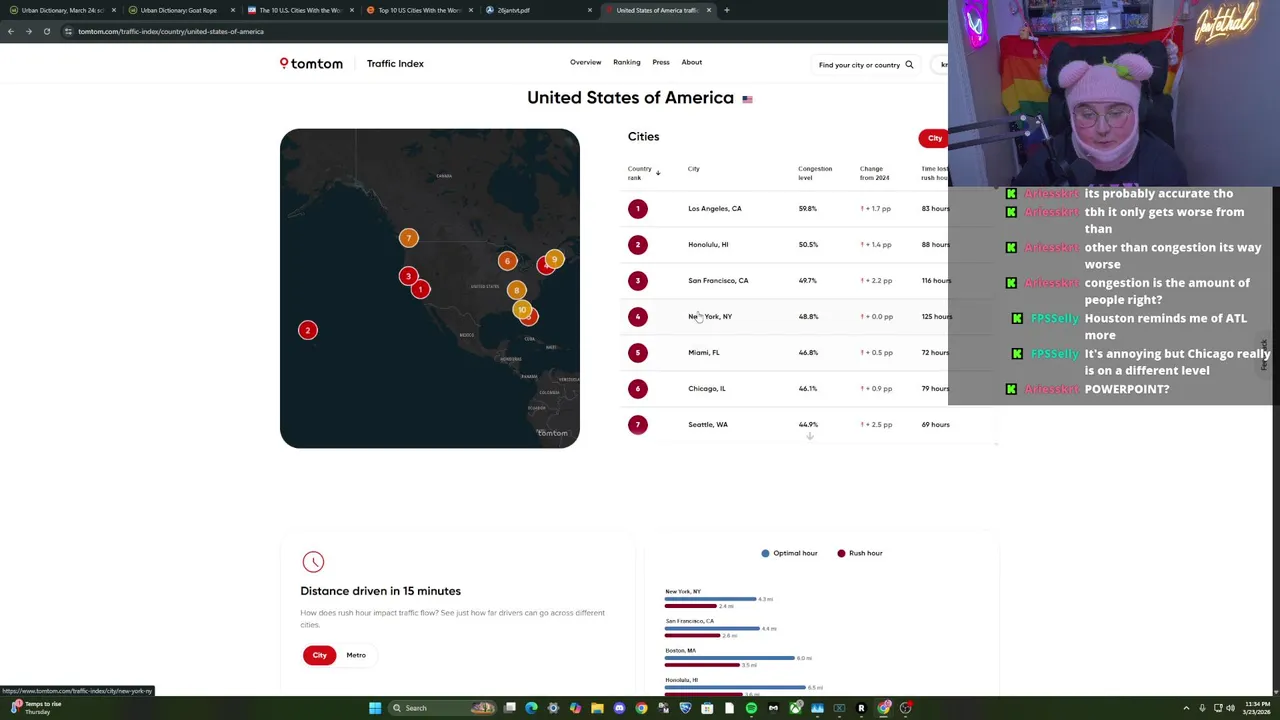The width and height of the screenshot is (1280, 720).
Task: Switch to The 10 U.S. Cities tab
Action: click(300, 10)
